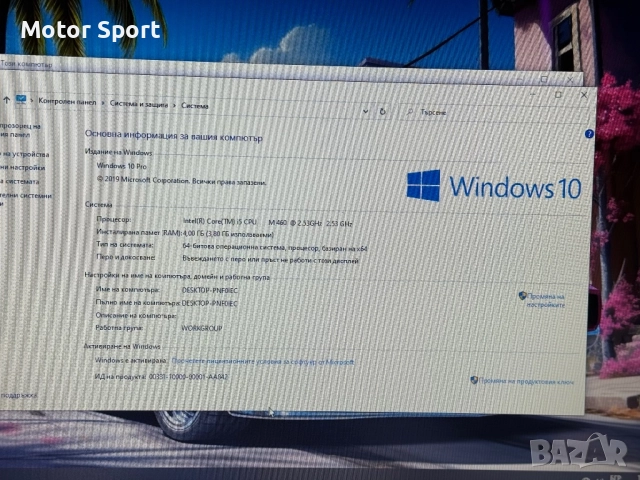Select the Основна информация за вашия компютър heading
Viewport: 640px width, 480px height.
click(x=174, y=136)
